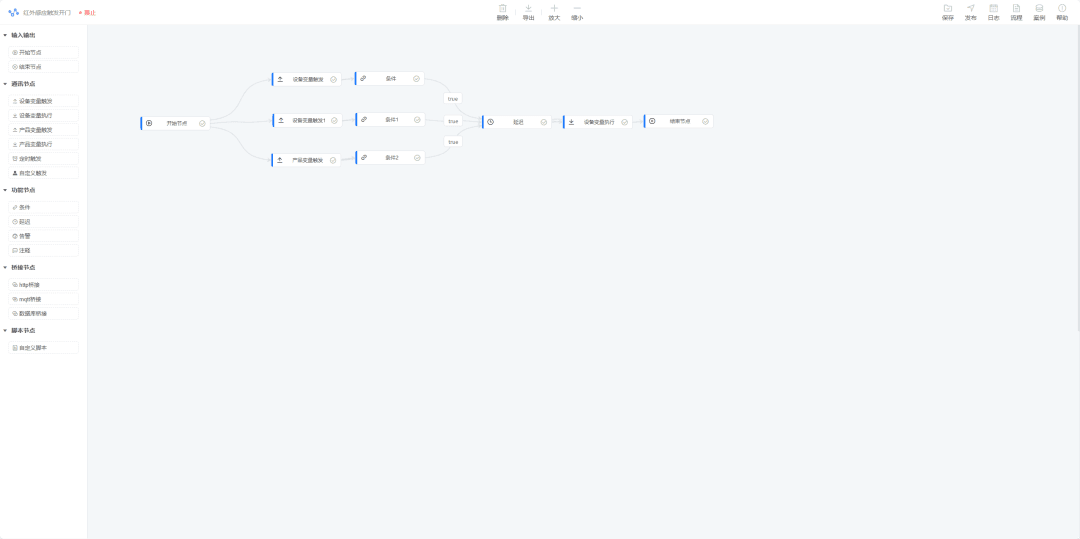
Task: Click the link icon on 条件 canvas node
Action: tap(363, 78)
